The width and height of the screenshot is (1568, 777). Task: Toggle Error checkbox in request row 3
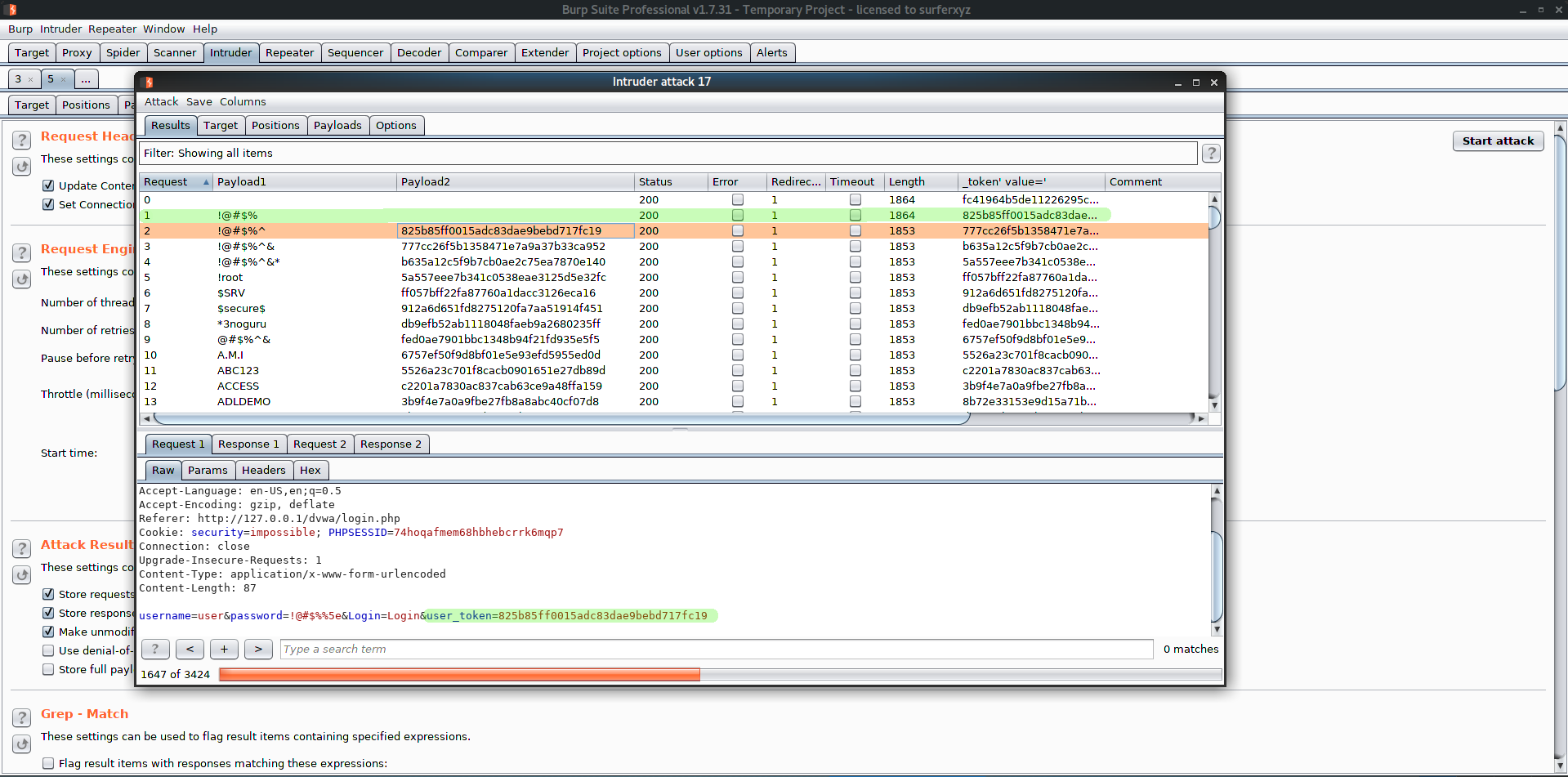(x=738, y=246)
